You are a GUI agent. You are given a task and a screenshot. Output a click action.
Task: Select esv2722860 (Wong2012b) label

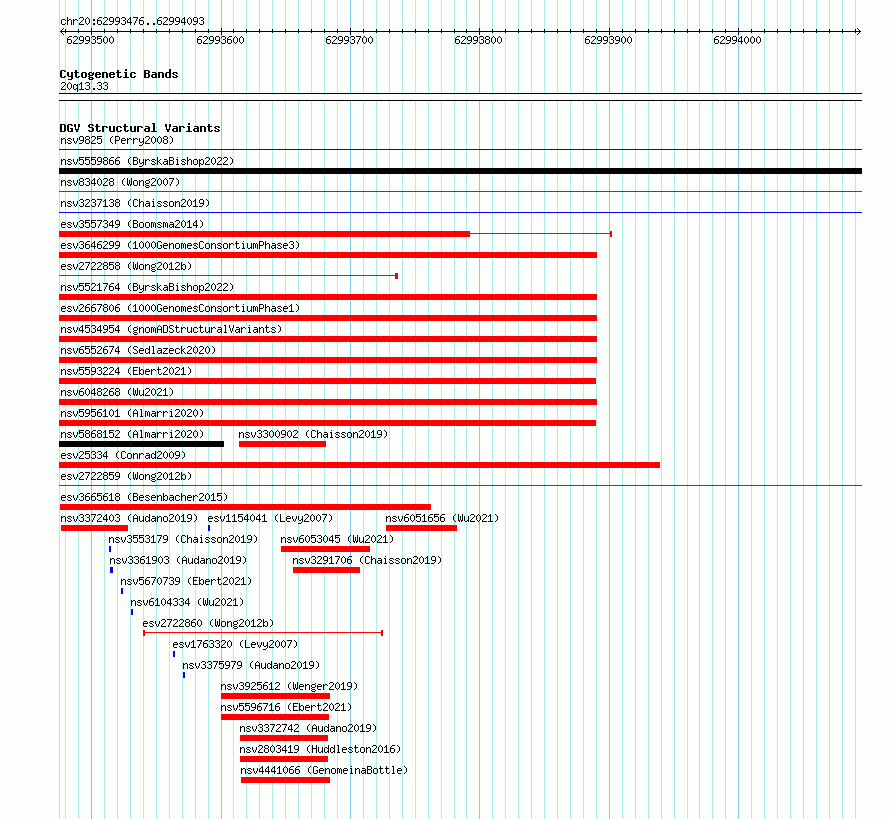[208, 623]
